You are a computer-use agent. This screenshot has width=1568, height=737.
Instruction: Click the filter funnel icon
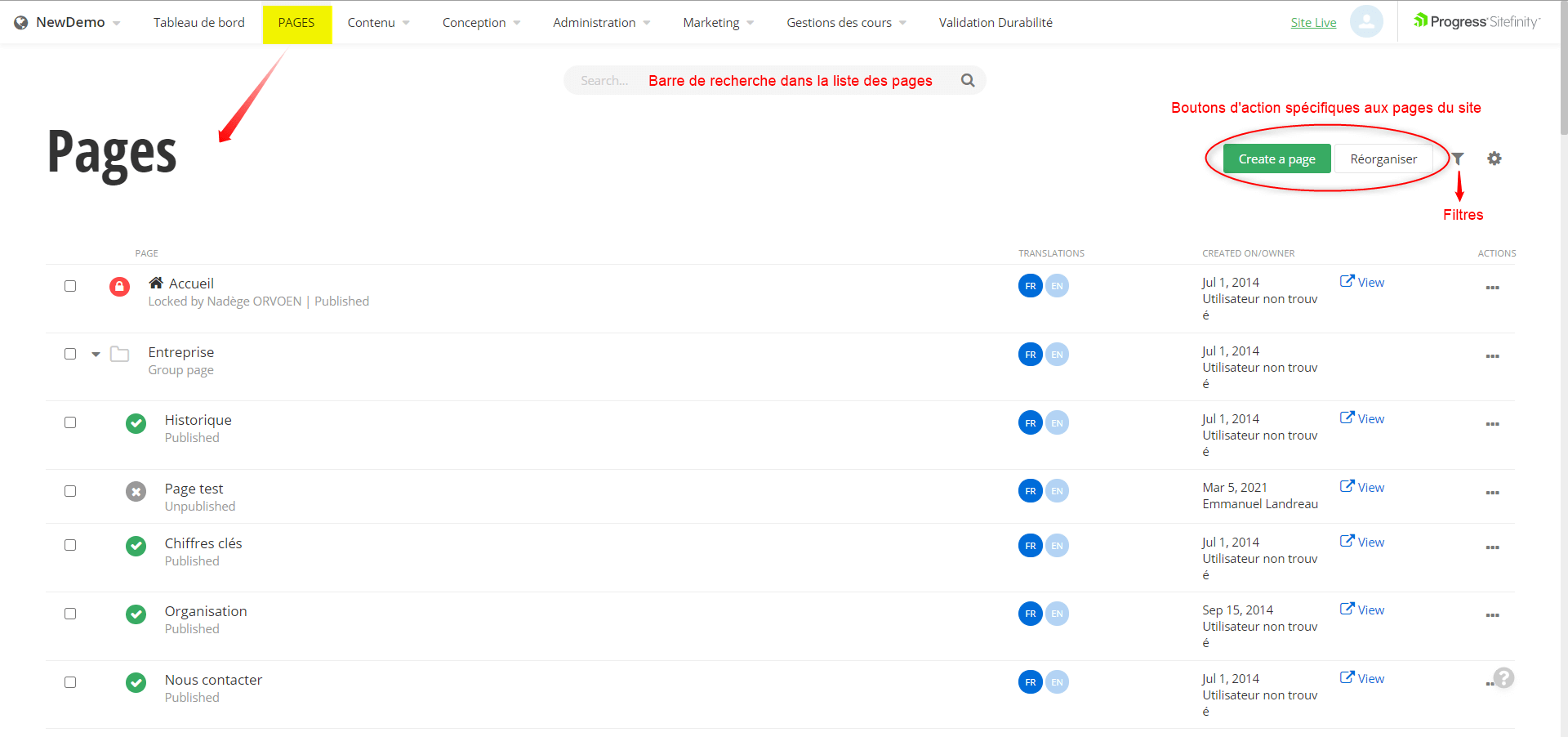(x=1458, y=159)
